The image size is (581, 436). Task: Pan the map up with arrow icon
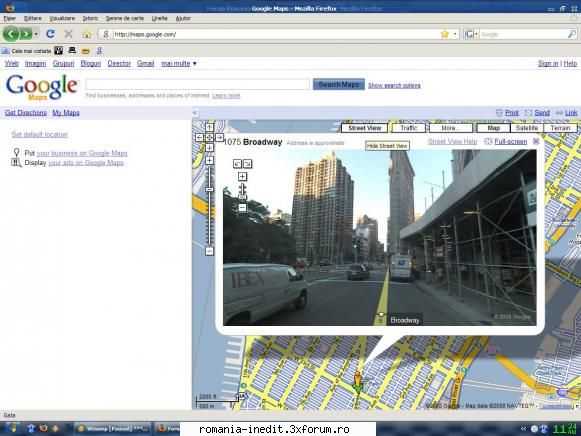209,127
